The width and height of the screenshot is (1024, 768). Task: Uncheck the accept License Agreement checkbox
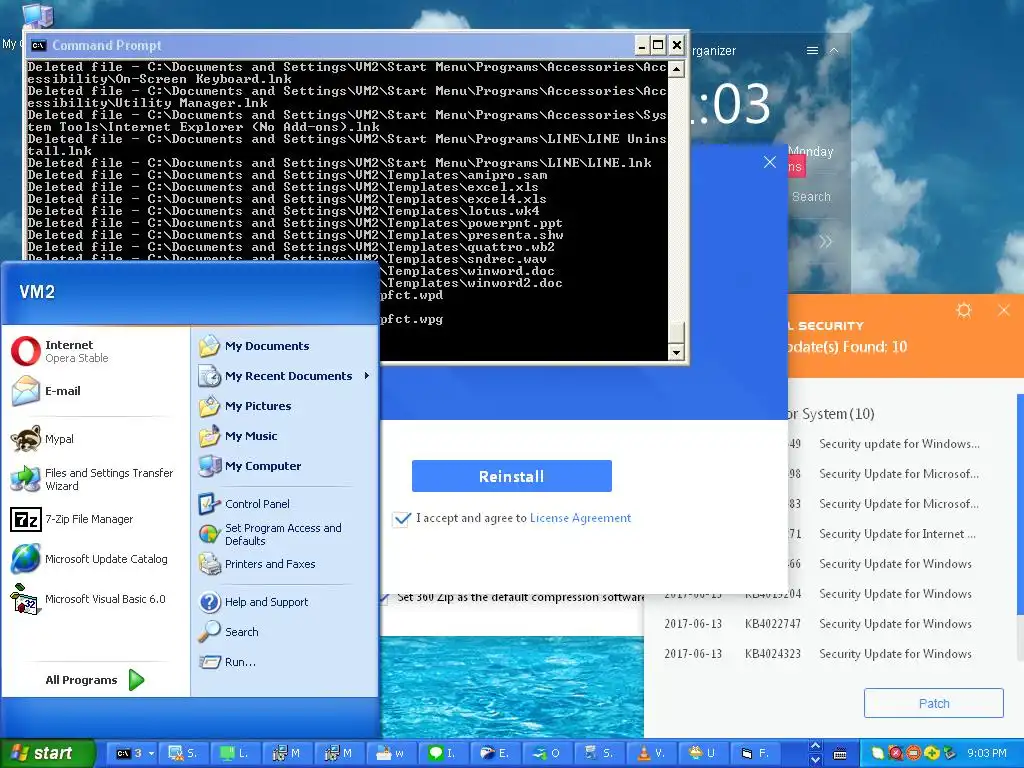pos(401,519)
